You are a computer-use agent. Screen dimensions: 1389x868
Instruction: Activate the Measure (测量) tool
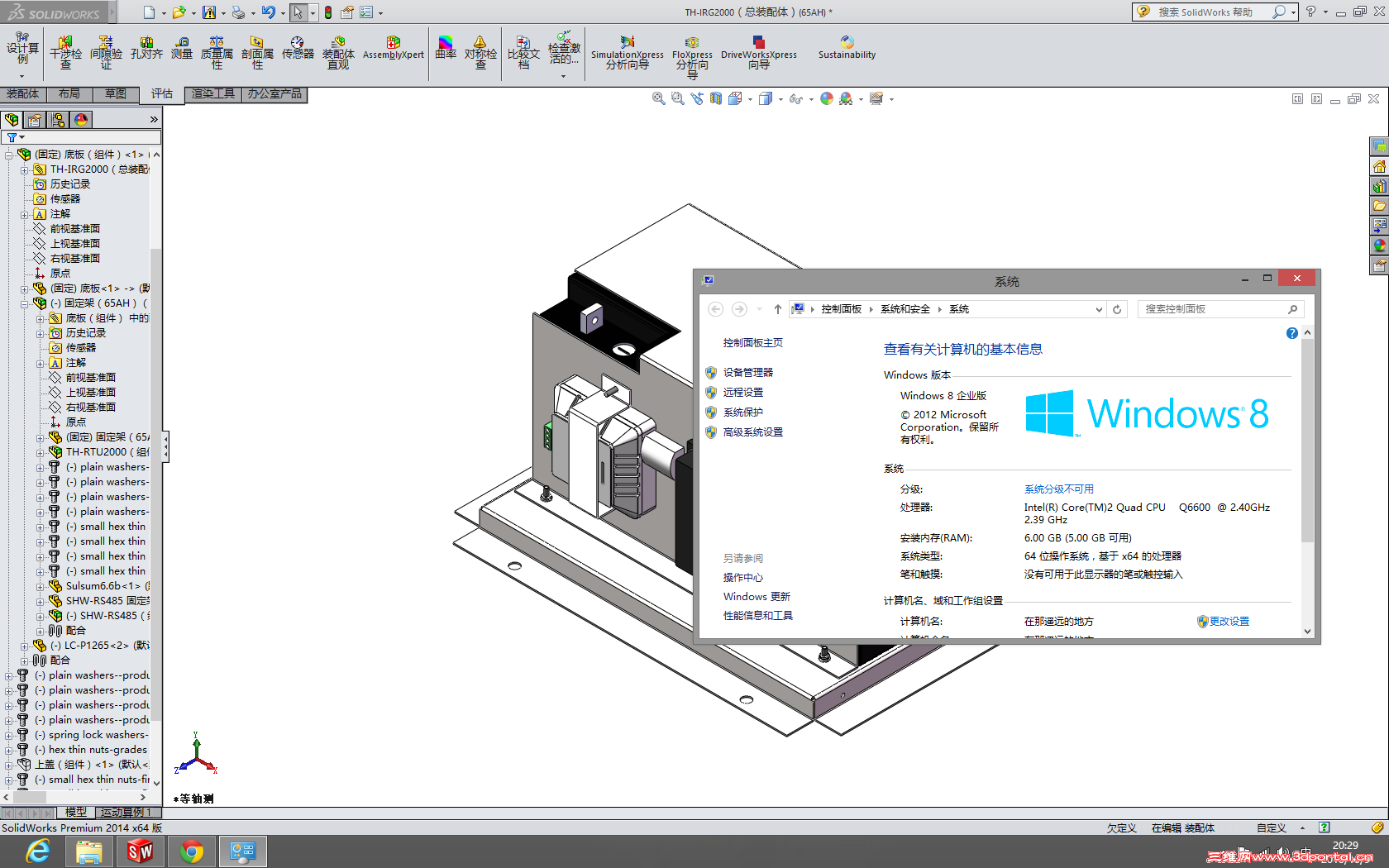coord(182,48)
